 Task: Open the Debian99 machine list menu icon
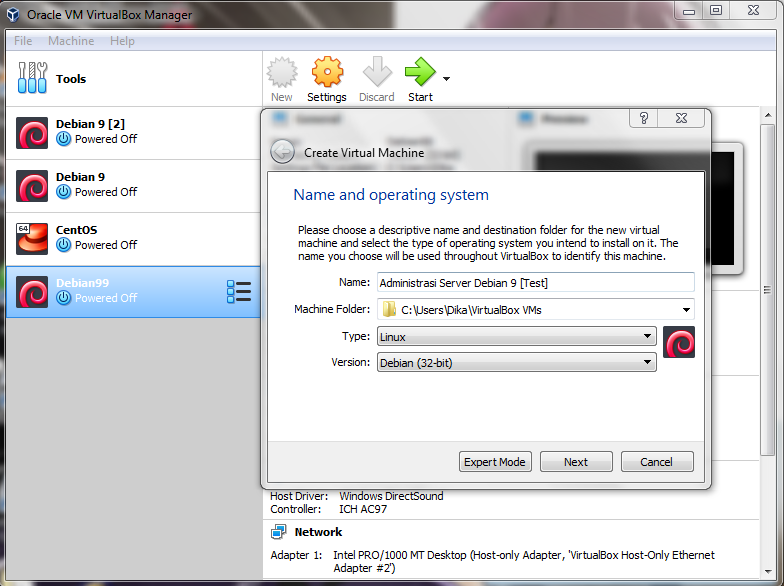coord(239,292)
